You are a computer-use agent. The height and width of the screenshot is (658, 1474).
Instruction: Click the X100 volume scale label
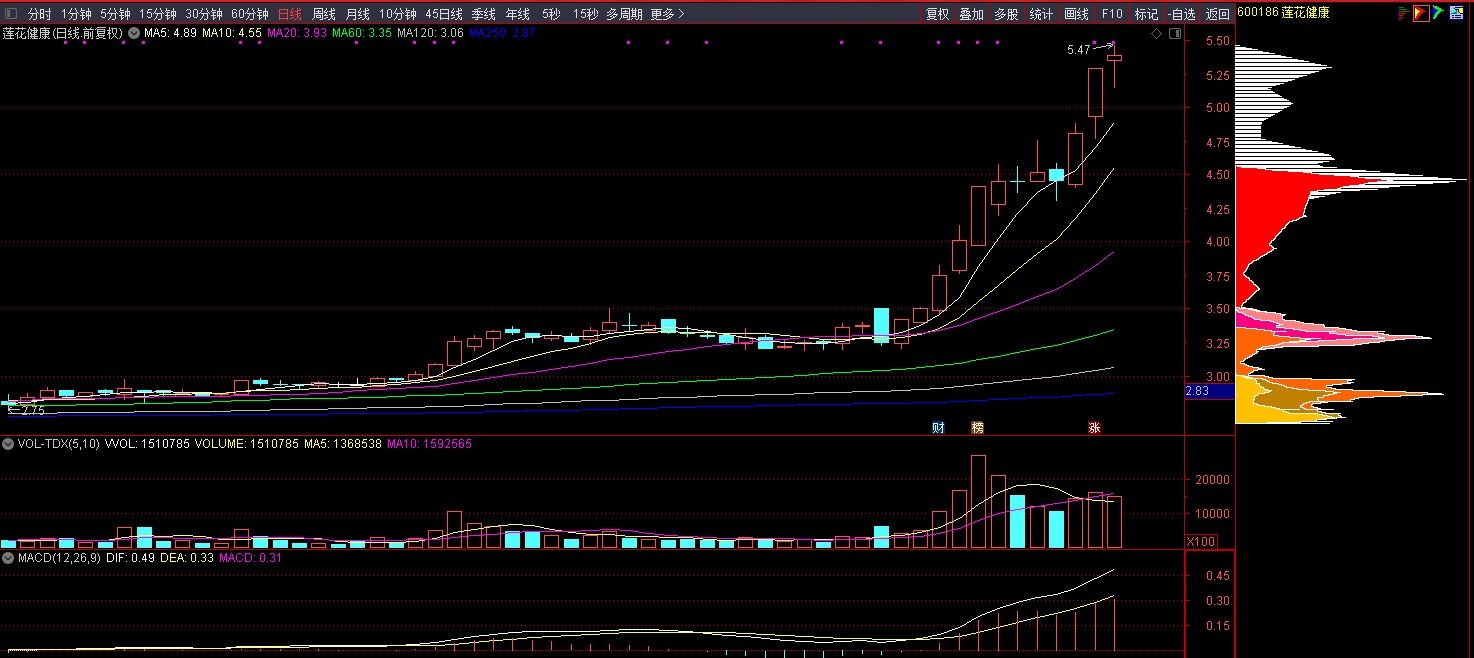coord(1200,541)
